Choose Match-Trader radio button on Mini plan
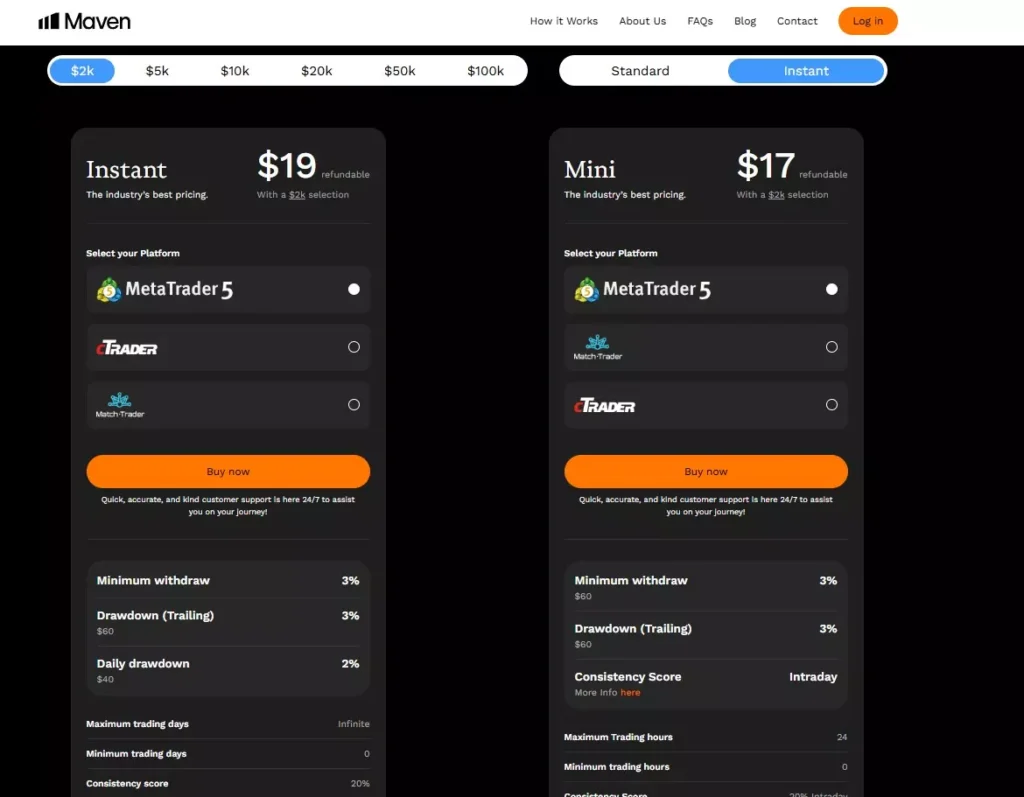The image size is (1024, 797). pos(832,347)
